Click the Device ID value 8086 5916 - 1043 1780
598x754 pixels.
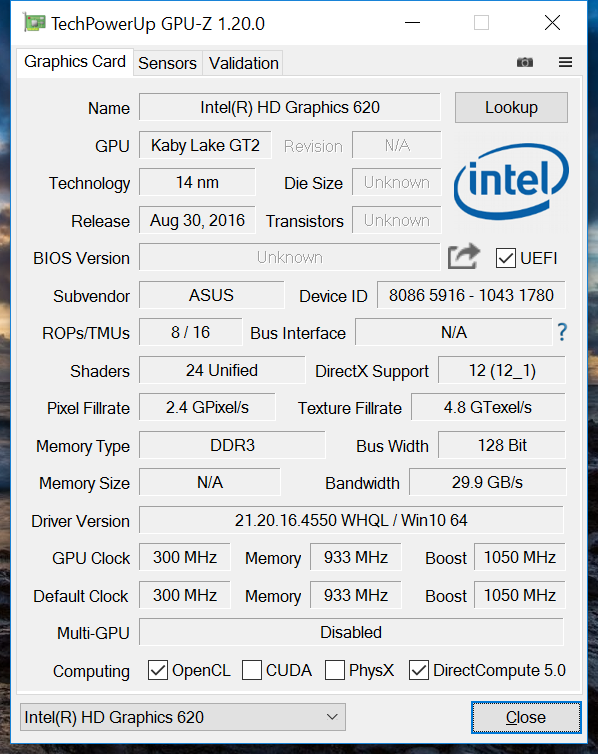(471, 295)
